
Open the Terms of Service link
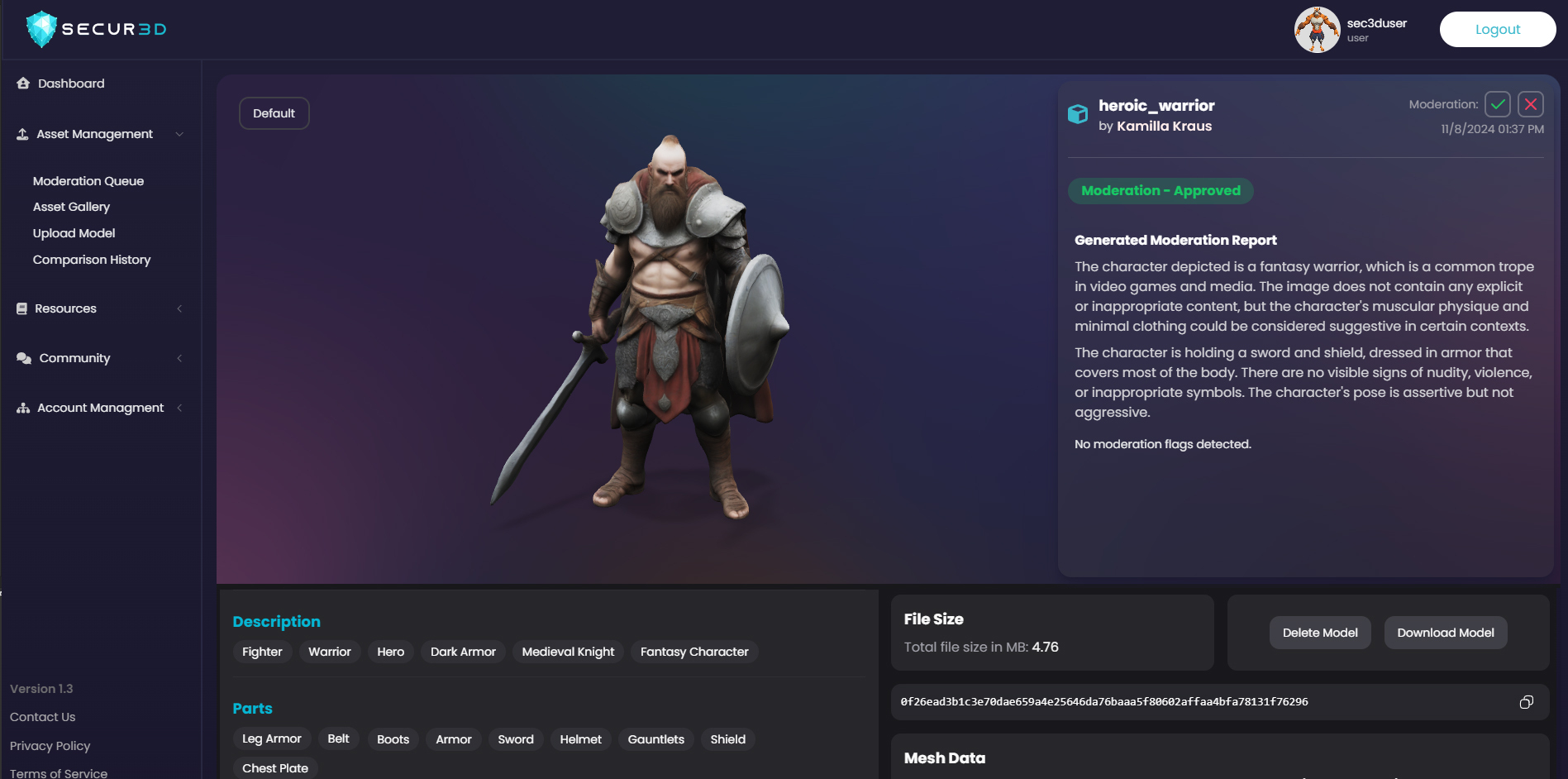tap(59, 773)
